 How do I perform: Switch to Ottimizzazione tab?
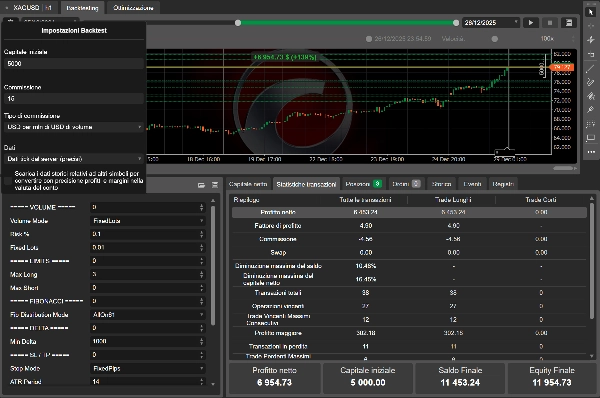[133, 8]
